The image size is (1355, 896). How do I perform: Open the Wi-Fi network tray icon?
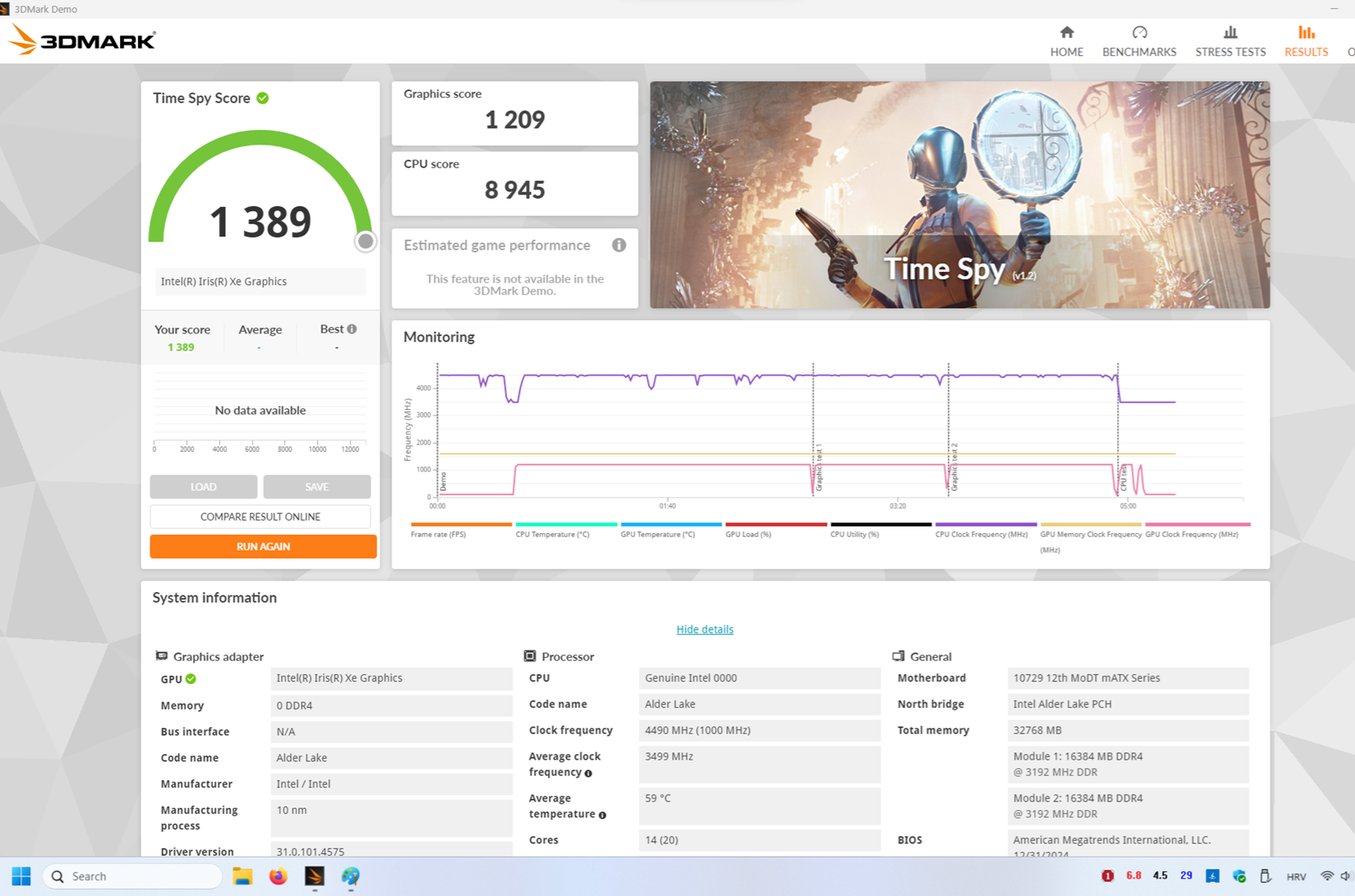coord(1326,876)
